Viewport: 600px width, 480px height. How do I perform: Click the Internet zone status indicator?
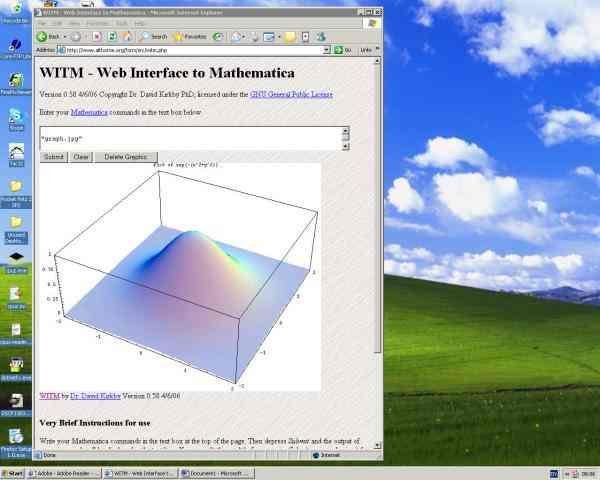coord(327,455)
